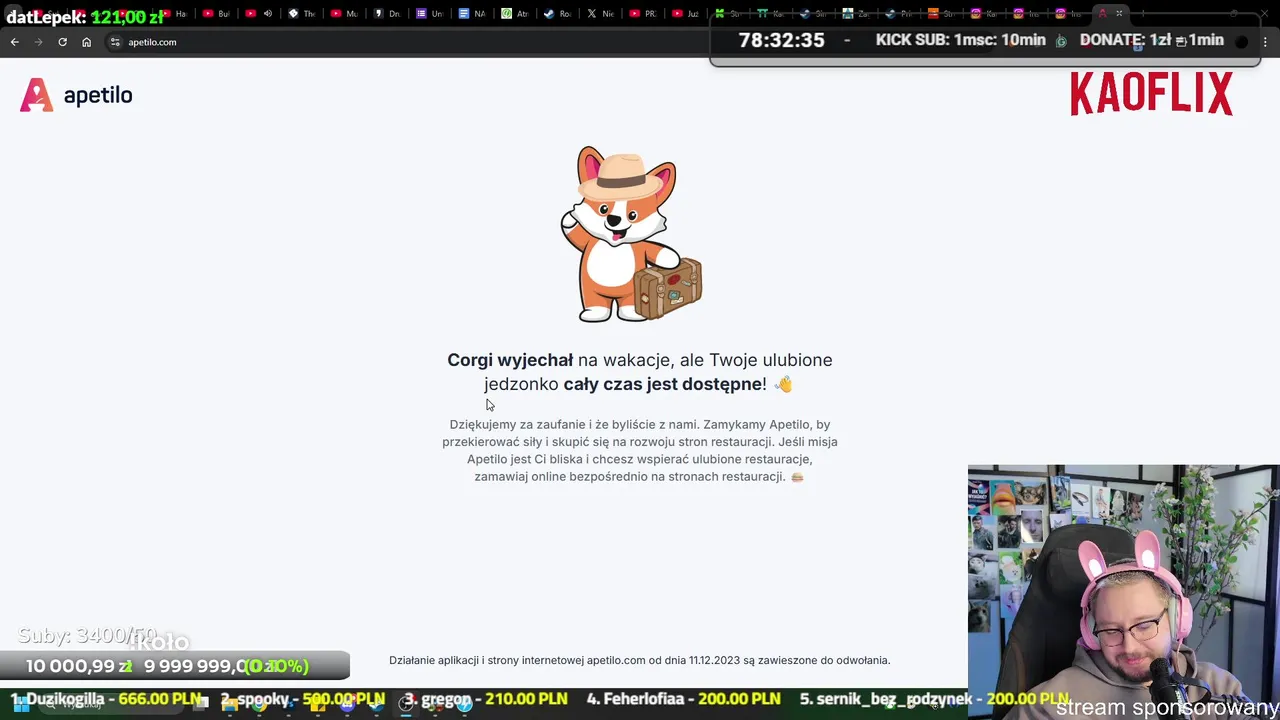1280x720 pixels.
Task: Switch to the Kick tab with green K icon
Action: (x=728, y=14)
